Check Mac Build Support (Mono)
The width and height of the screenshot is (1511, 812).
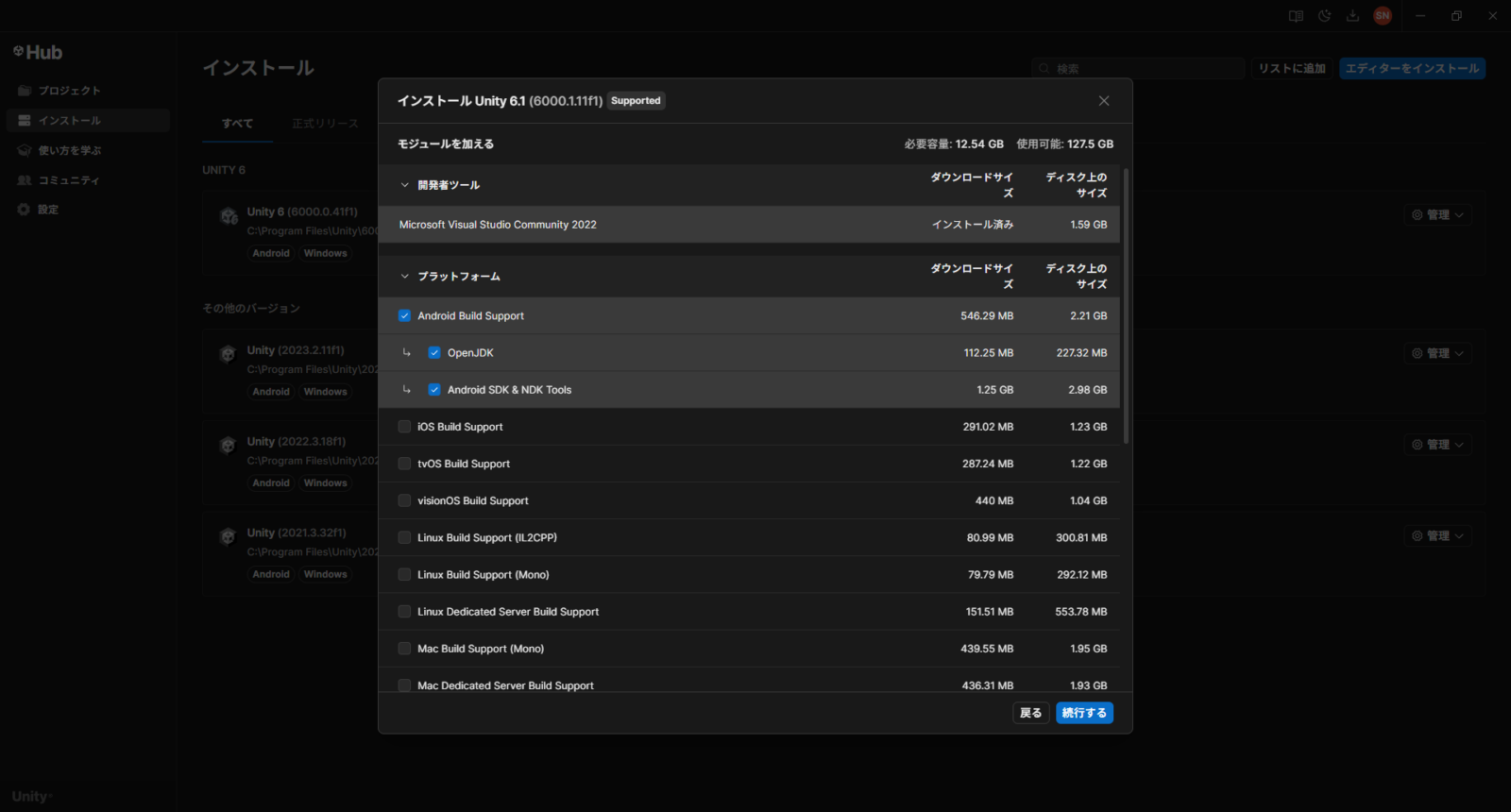pyautogui.click(x=404, y=649)
